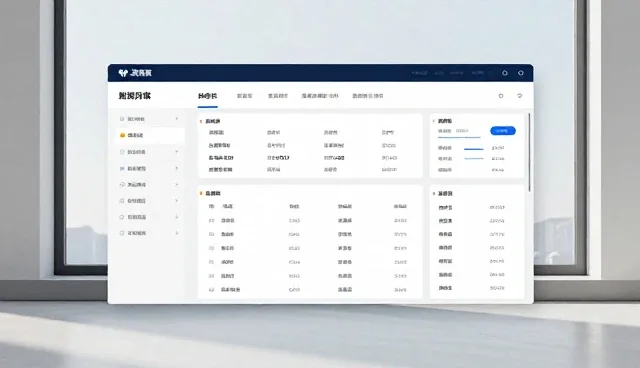Click the thinner blue progress bar in the top-right card
The width and height of the screenshot is (640, 368).
coord(473,159)
